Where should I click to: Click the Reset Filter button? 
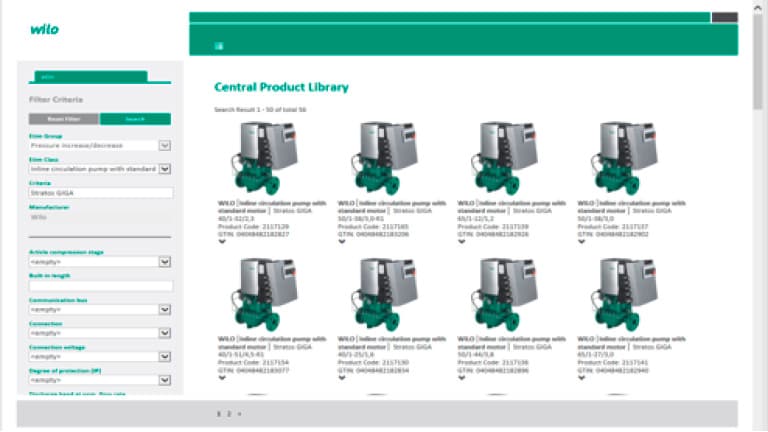(x=64, y=119)
